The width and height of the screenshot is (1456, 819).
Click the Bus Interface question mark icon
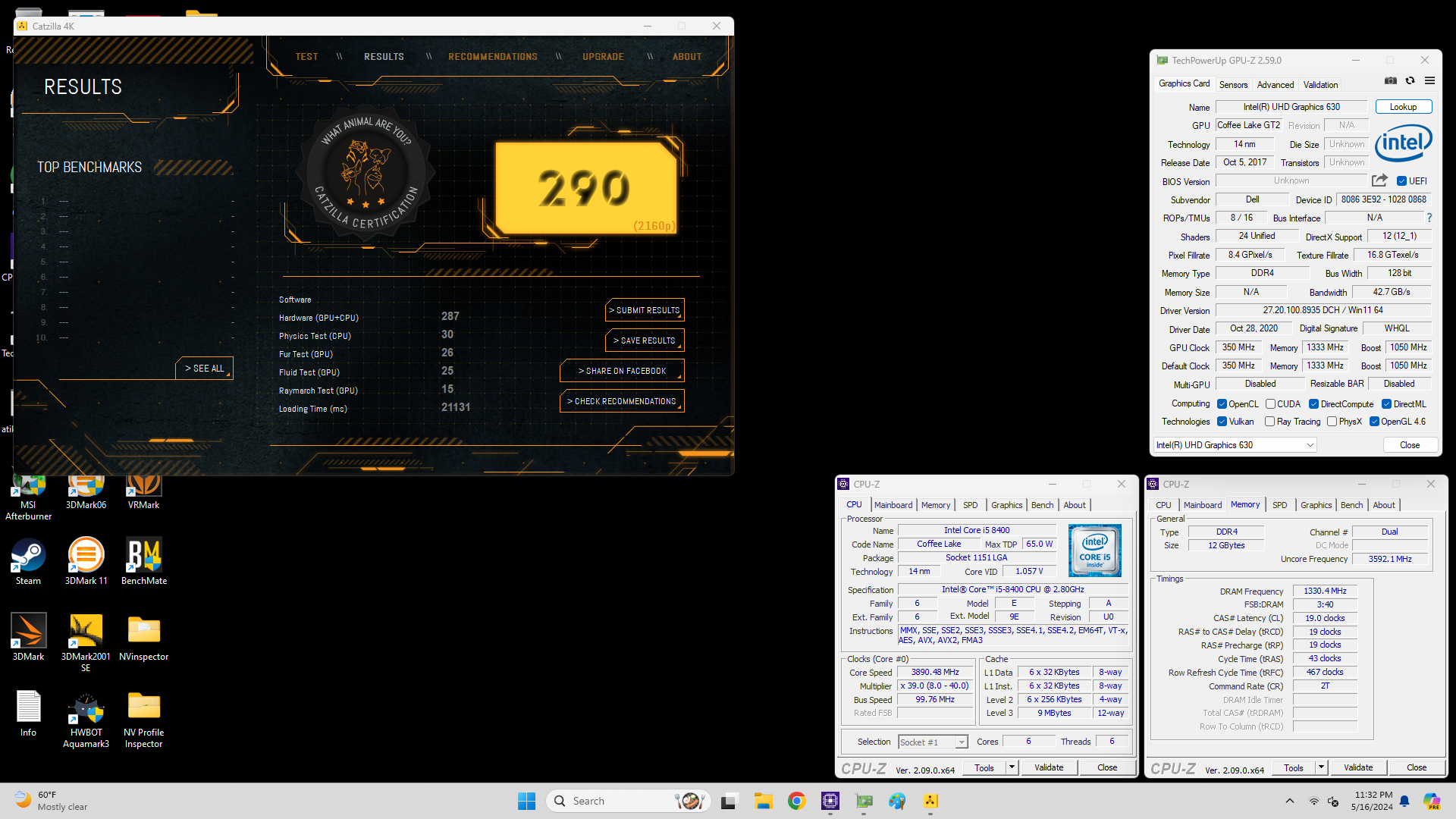(1429, 218)
